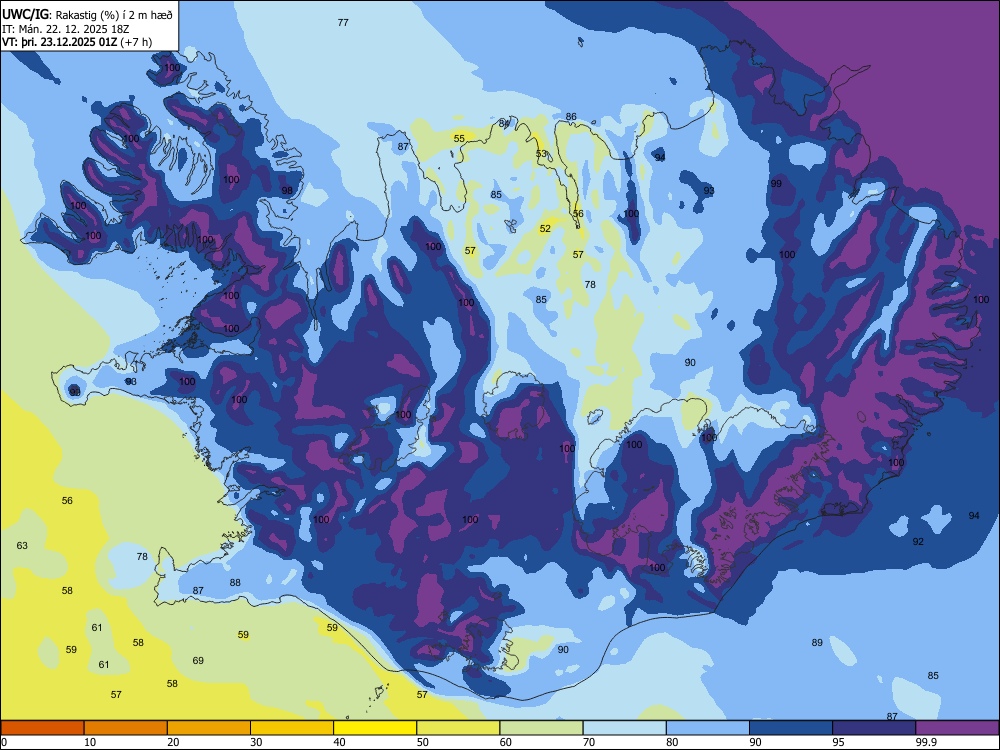Screen dimensions: 1000x750
Task: Click the '(+7 h)' forecast offset text
Action: click(x=136, y=42)
